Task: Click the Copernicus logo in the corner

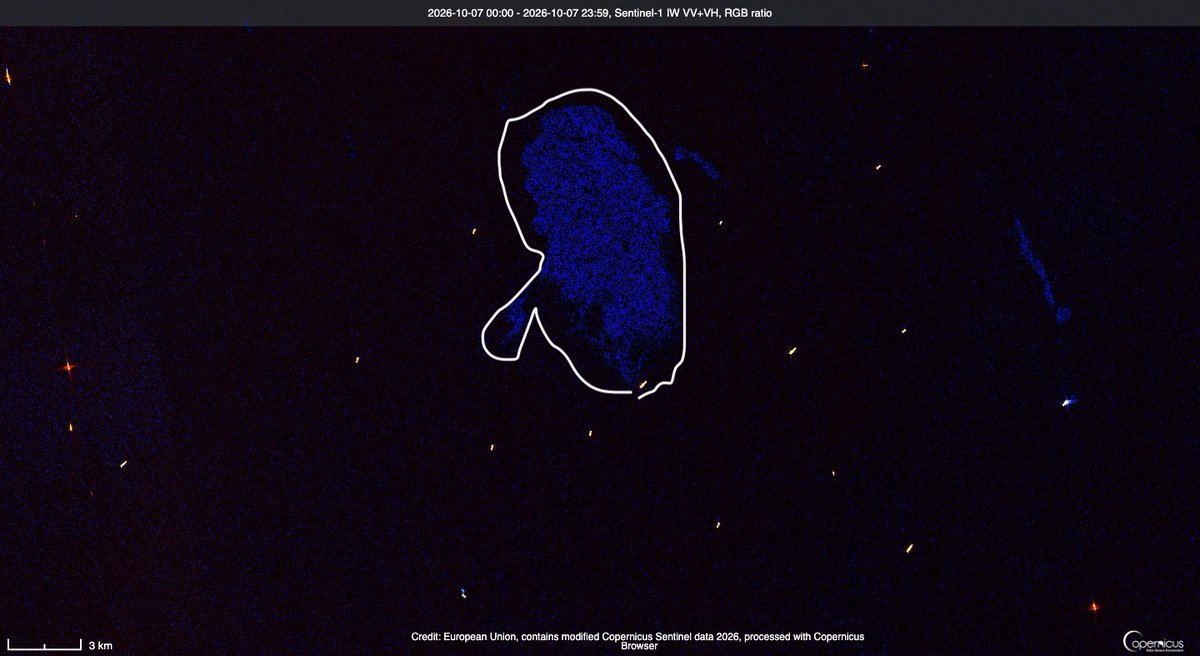Action: [1155, 641]
